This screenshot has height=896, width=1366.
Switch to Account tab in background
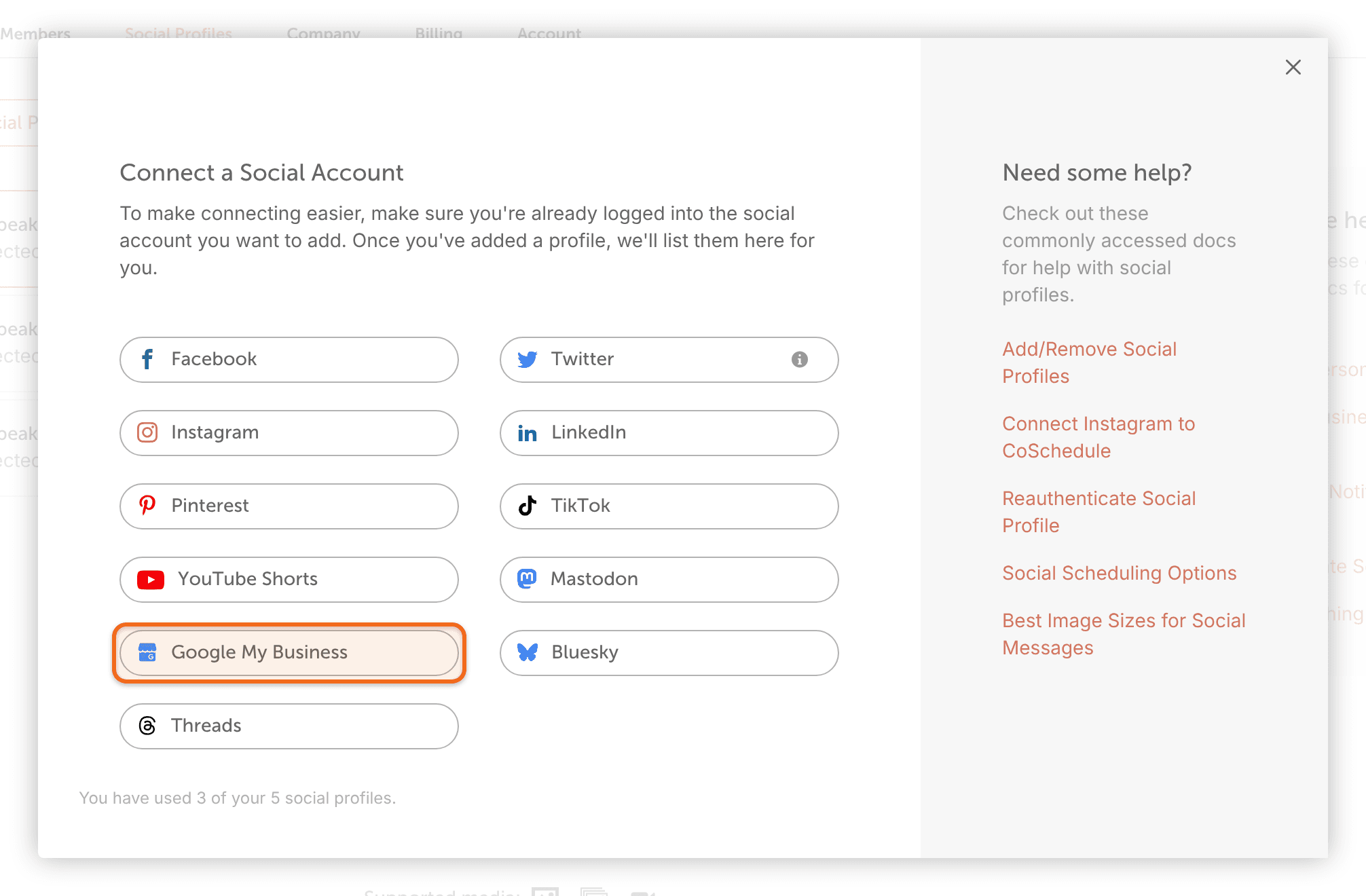tap(549, 33)
